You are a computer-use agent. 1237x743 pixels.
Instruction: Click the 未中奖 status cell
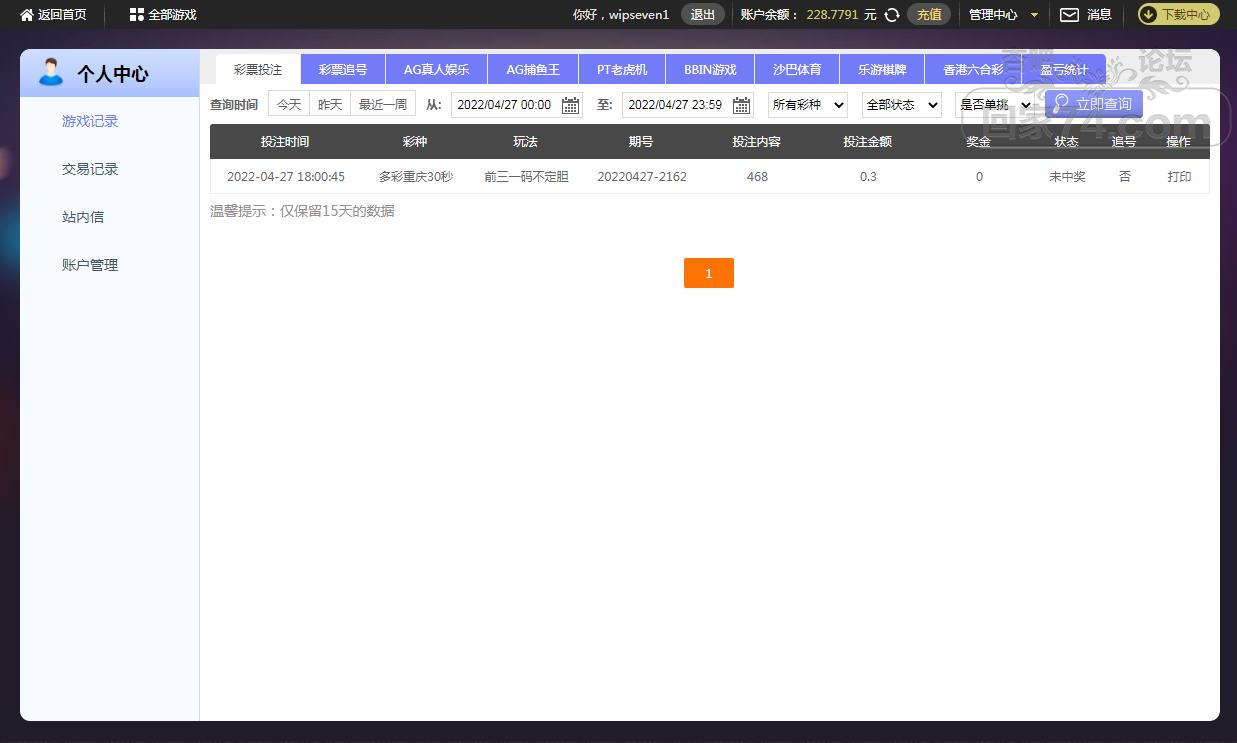[x=1067, y=177]
